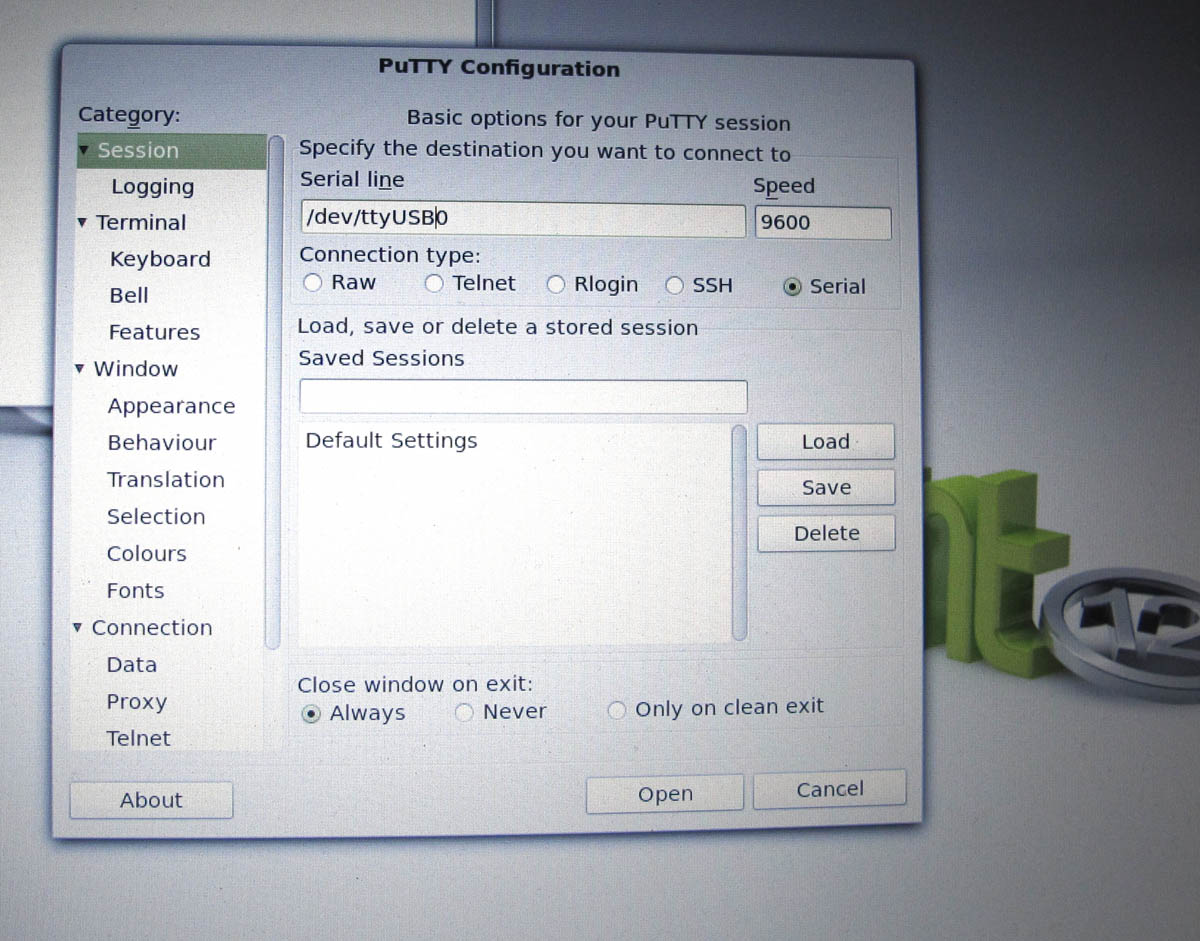Select the SSH connection type

[675, 285]
